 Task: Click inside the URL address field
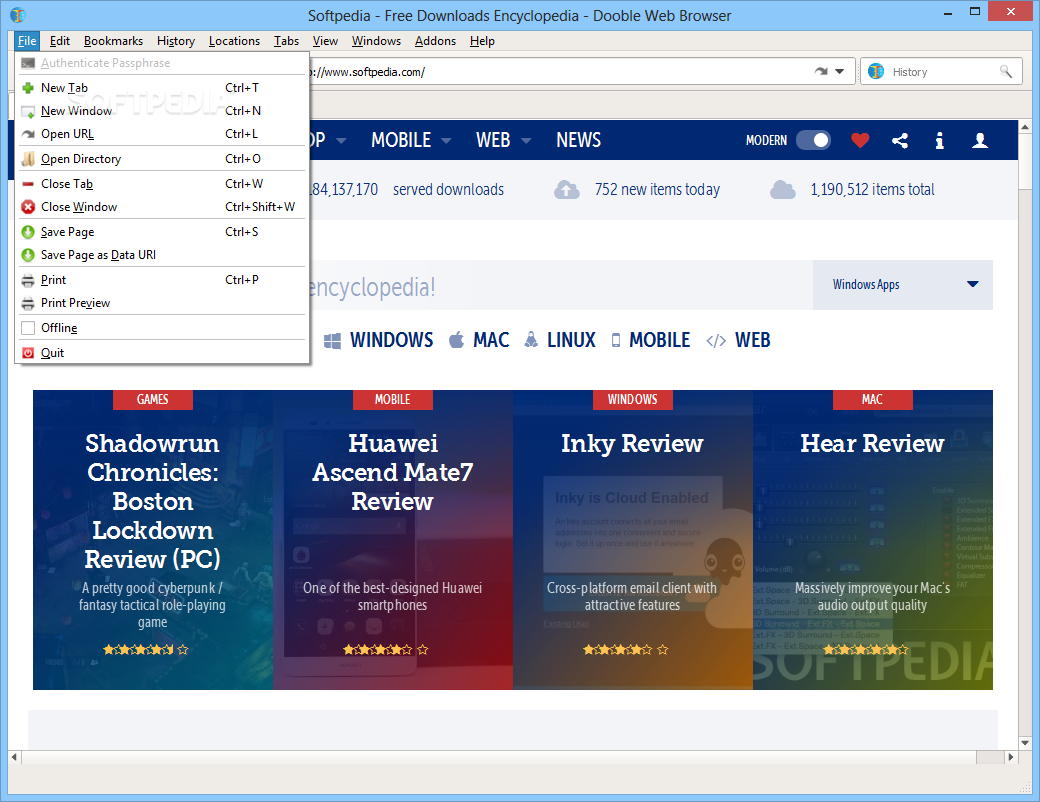pos(557,72)
